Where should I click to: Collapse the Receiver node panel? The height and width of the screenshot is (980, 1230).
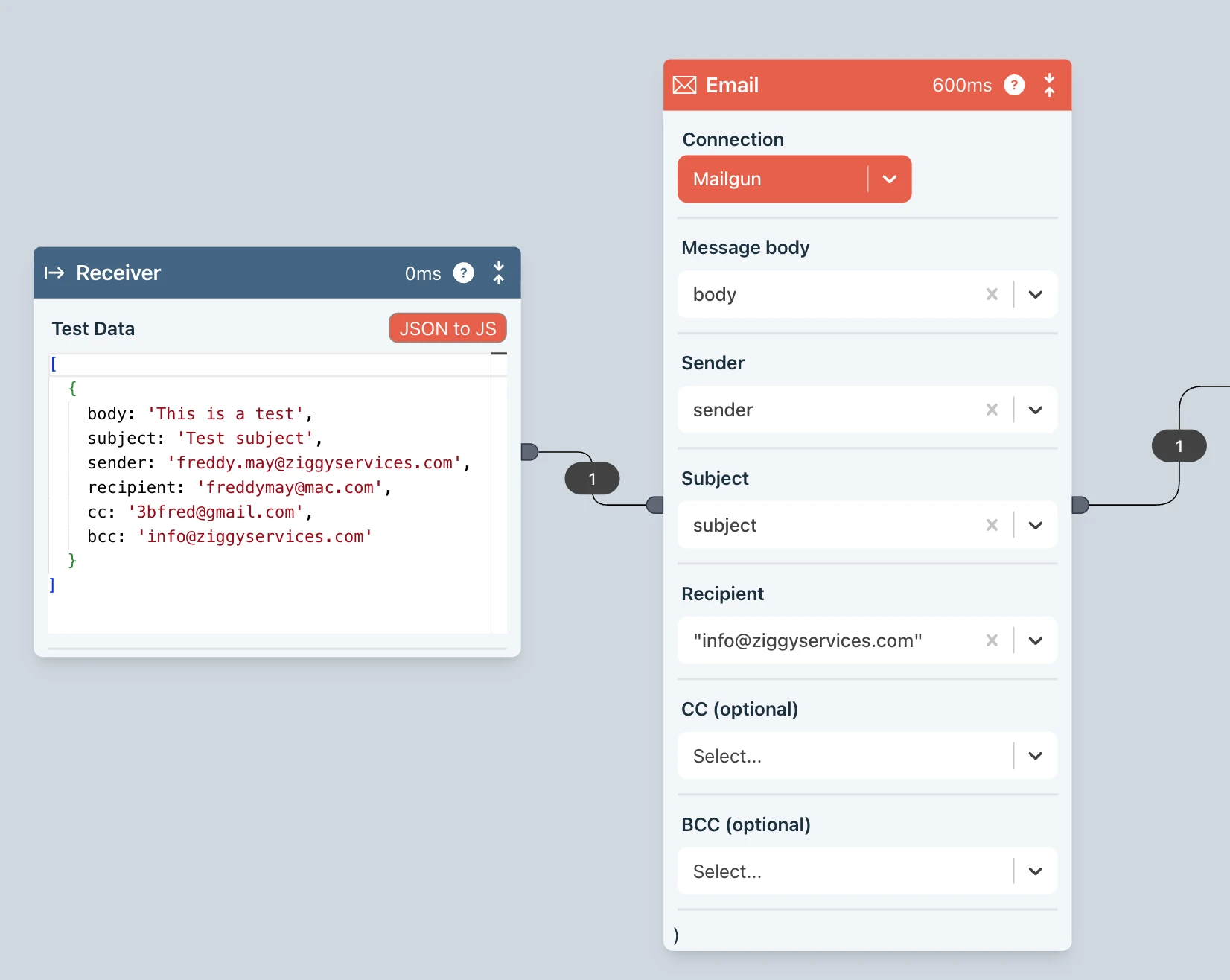pos(499,273)
